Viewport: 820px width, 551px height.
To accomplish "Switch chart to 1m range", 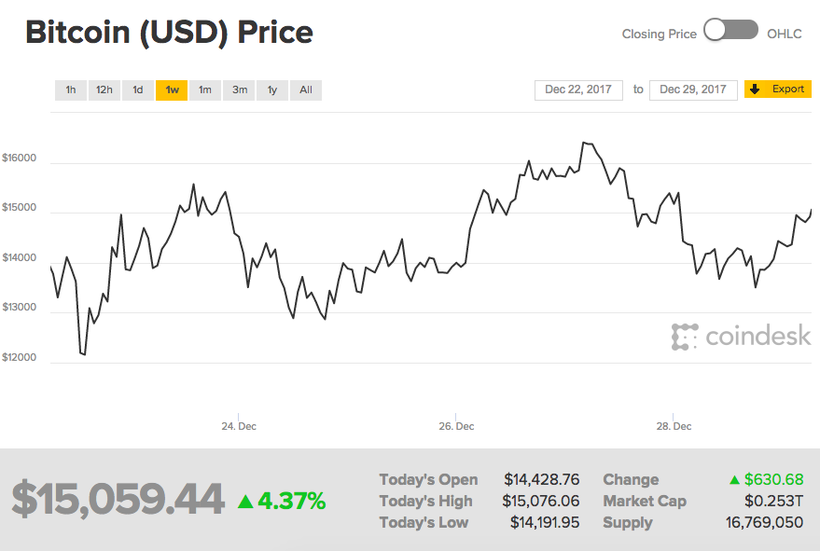I will (x=205, y=90).
